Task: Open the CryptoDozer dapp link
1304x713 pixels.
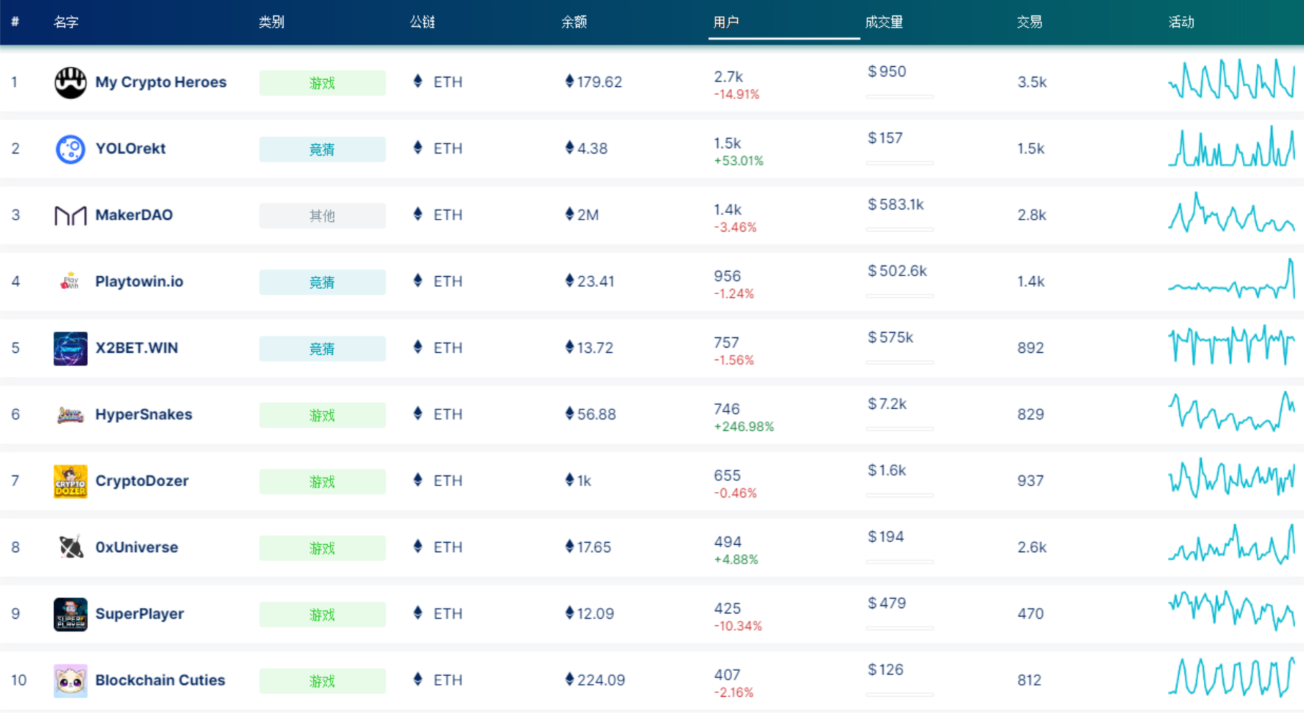Action: pyautogui.click(x=142, y=481)
